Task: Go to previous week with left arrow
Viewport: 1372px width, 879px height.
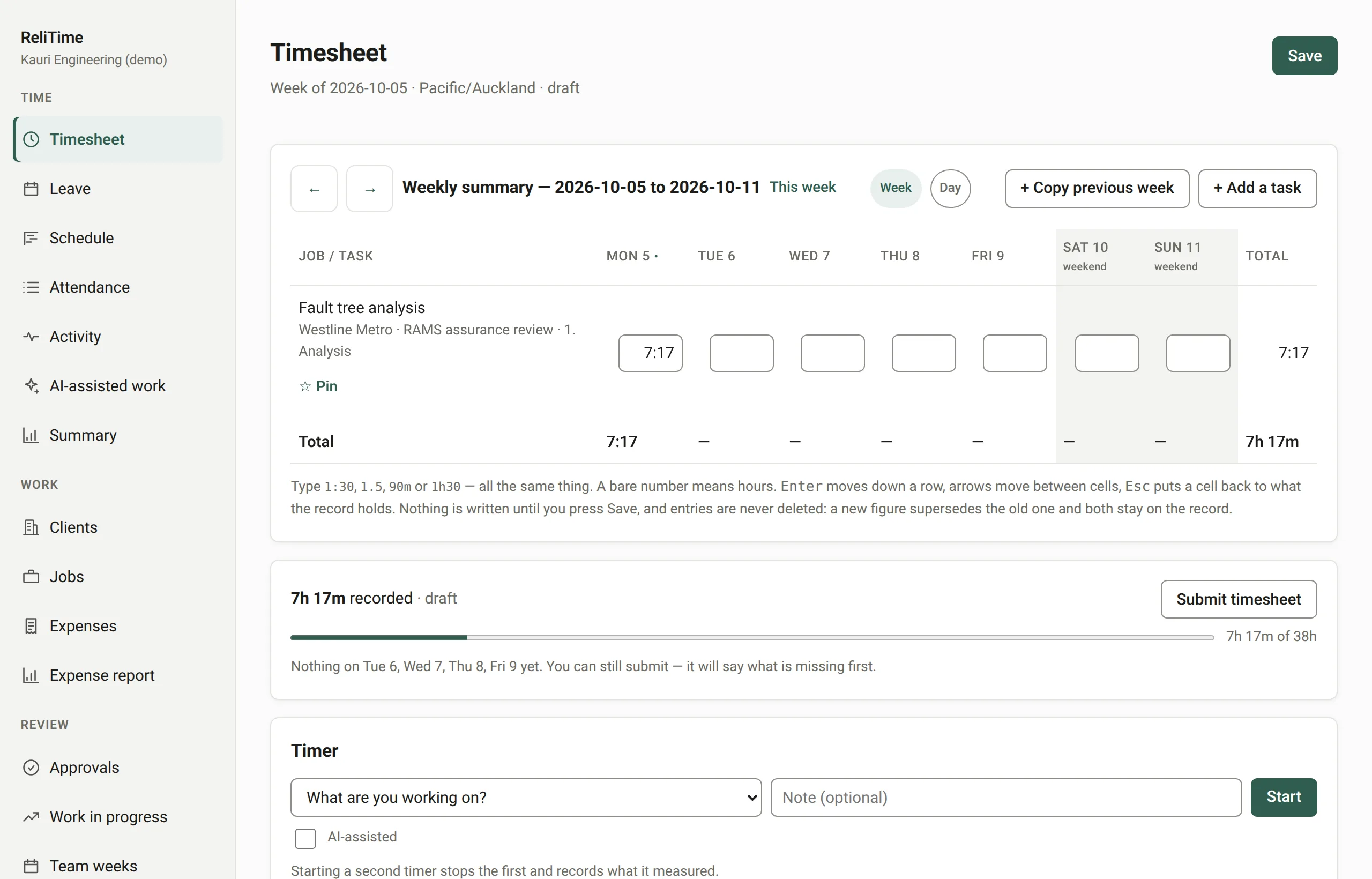Action: point(314,189)
